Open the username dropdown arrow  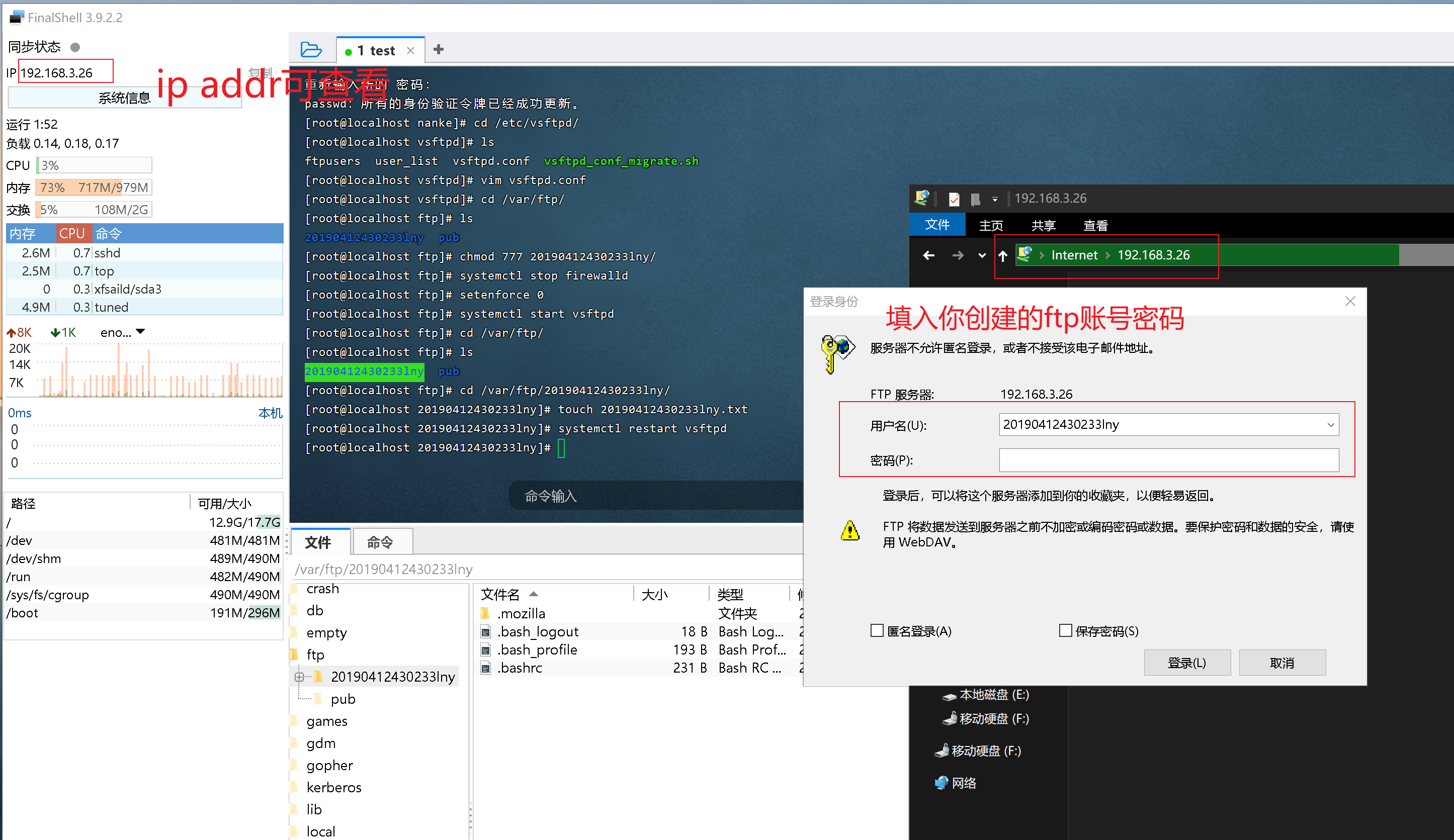click(1330, 425)
